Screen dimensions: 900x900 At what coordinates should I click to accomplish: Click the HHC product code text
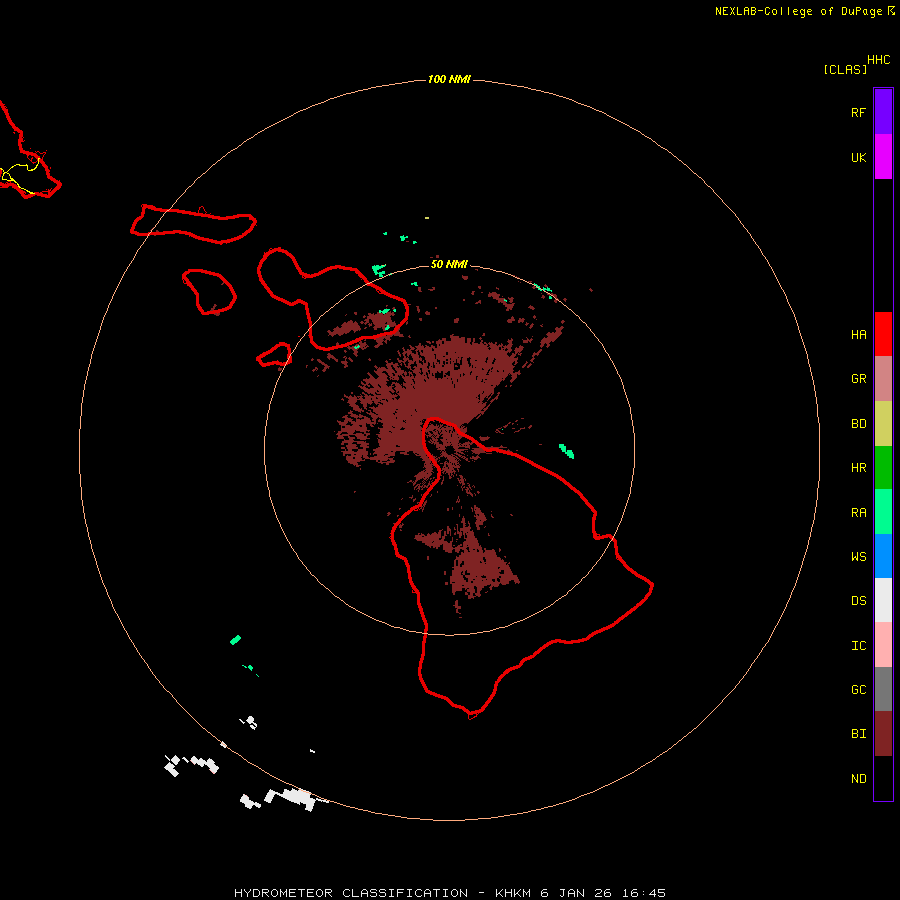[x=878, y=60]
